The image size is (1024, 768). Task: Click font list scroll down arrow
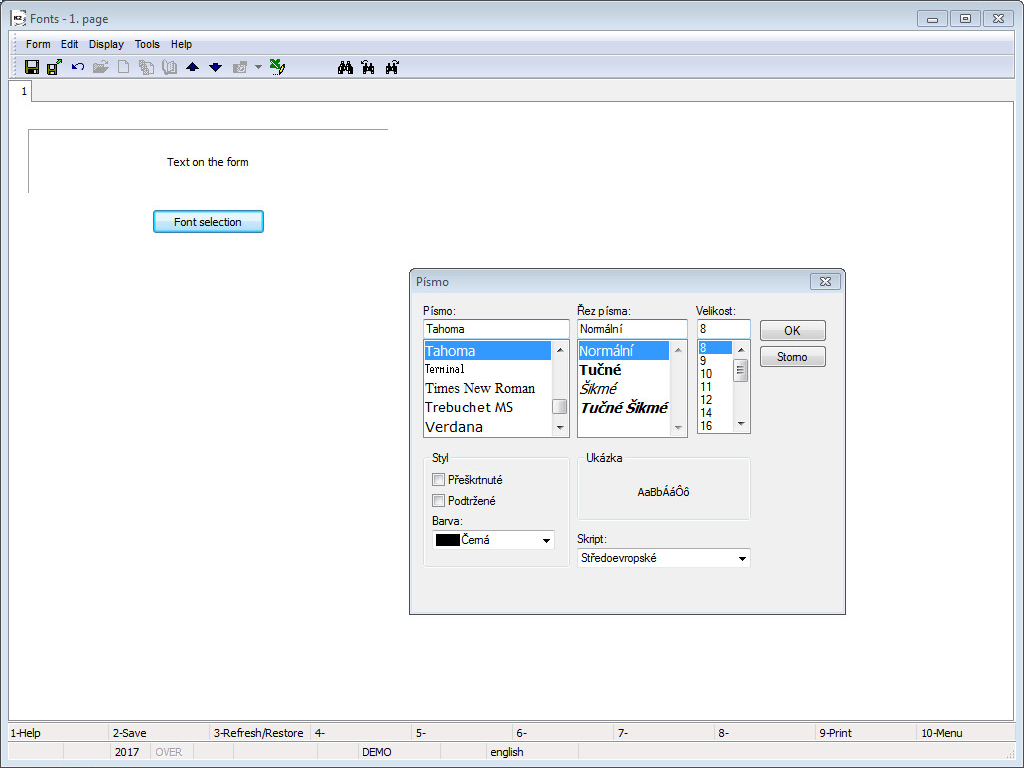coord(560,428)
